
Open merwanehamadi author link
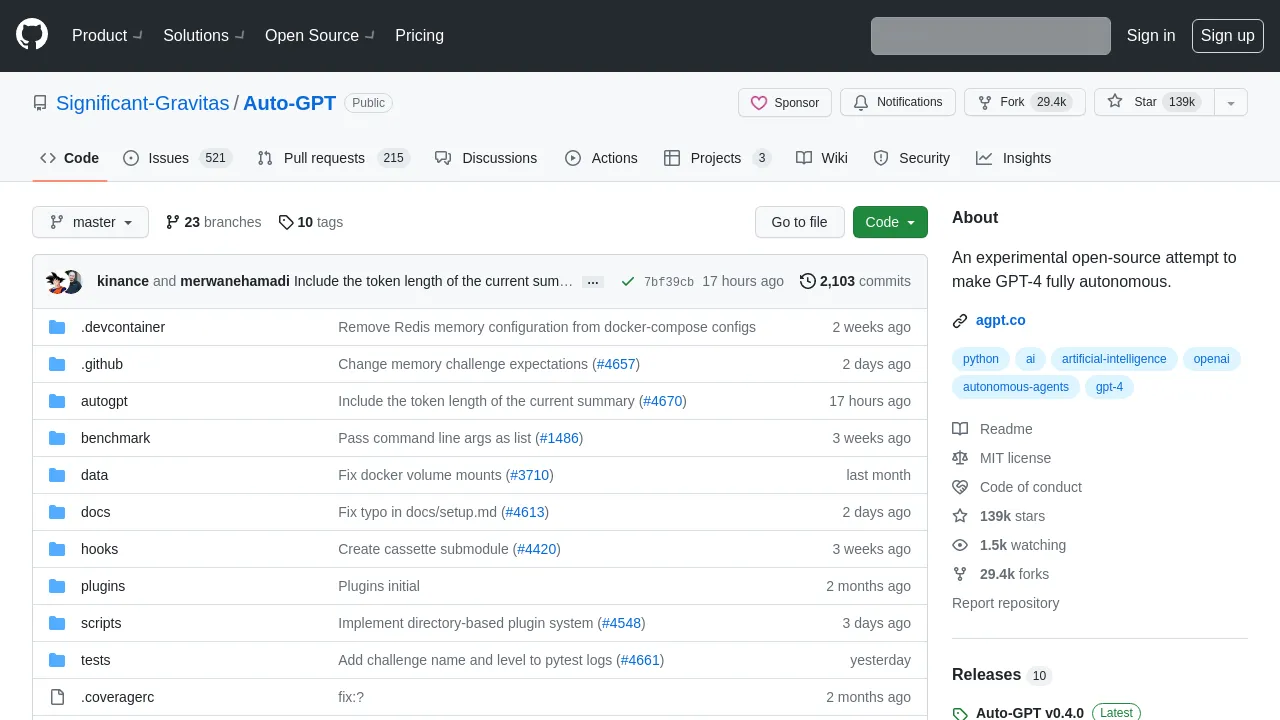[x=235, y=281]
